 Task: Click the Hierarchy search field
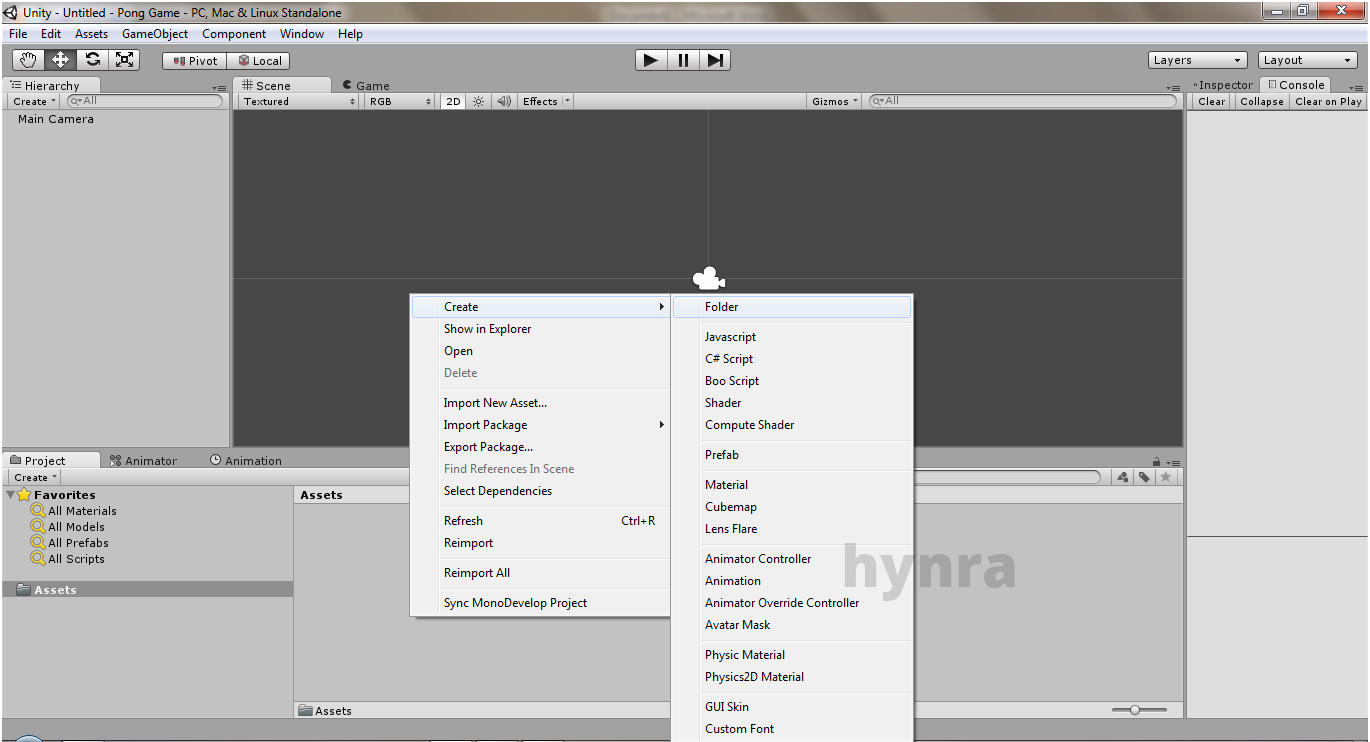(145, 101)
